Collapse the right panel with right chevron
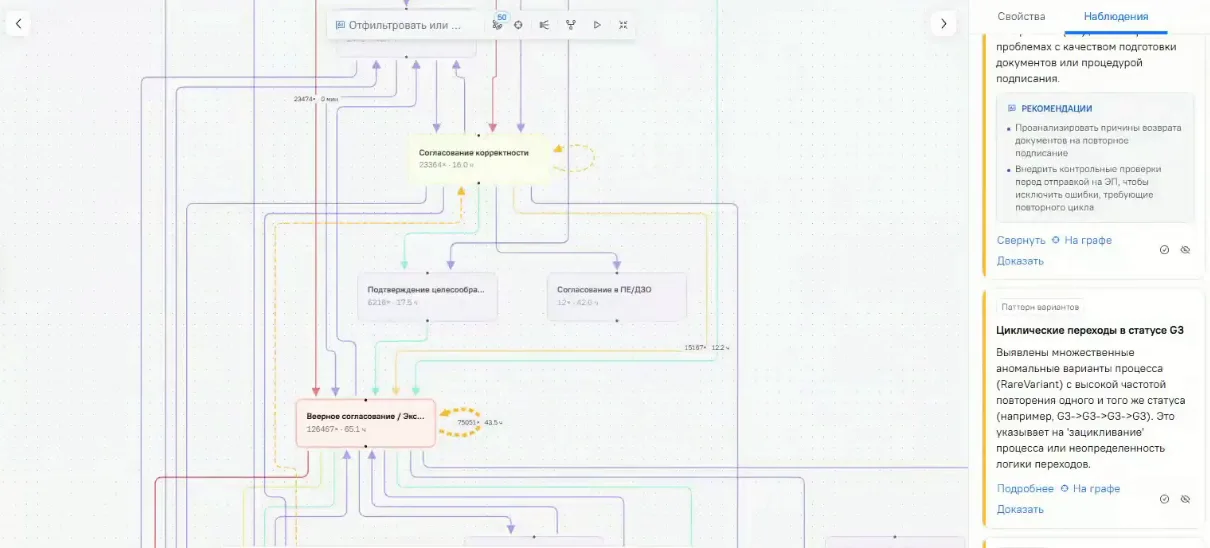The height and width of the screenshot is (548, 1210). point(943,24)
